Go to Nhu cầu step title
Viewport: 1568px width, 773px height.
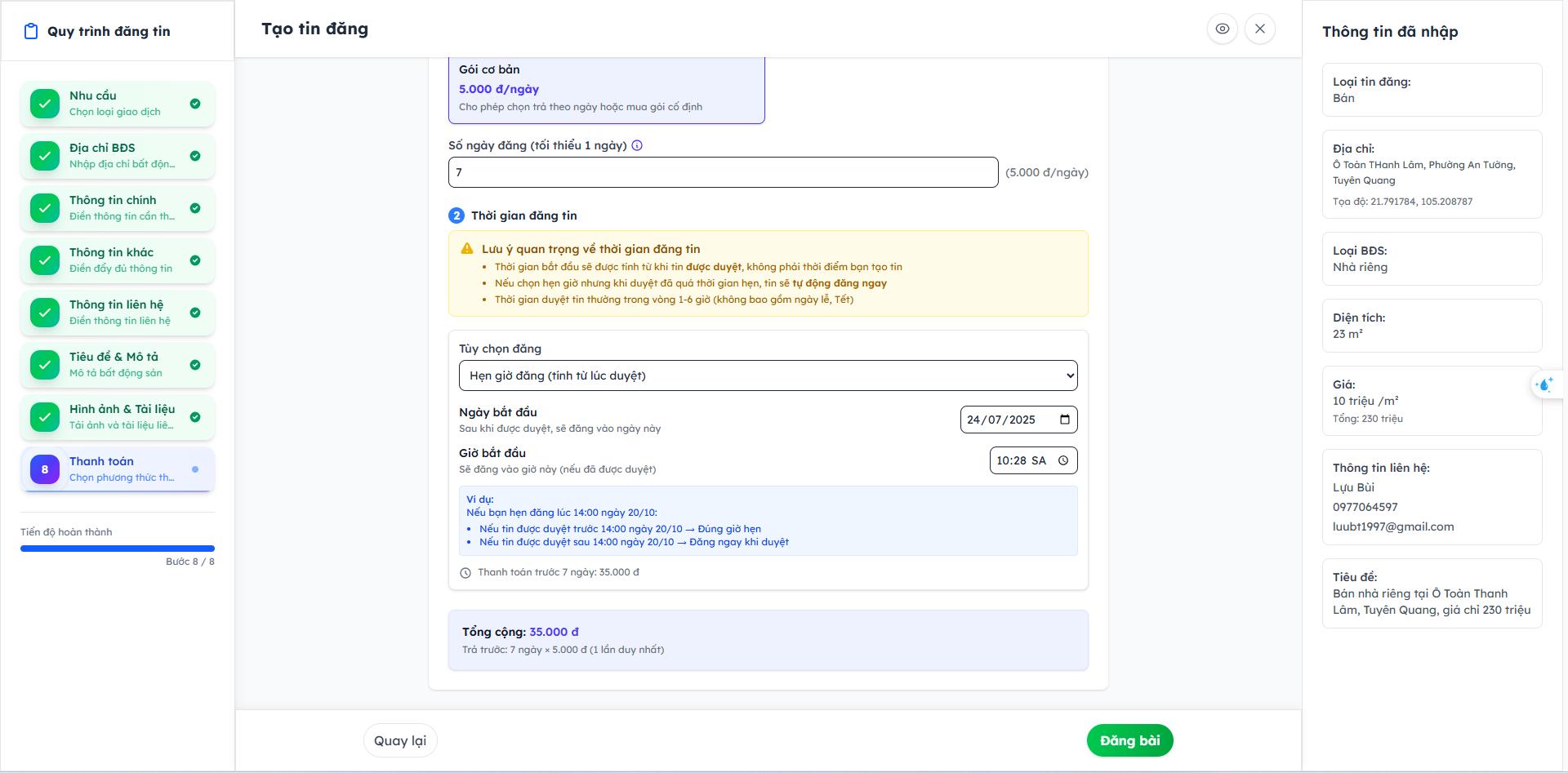93,96
